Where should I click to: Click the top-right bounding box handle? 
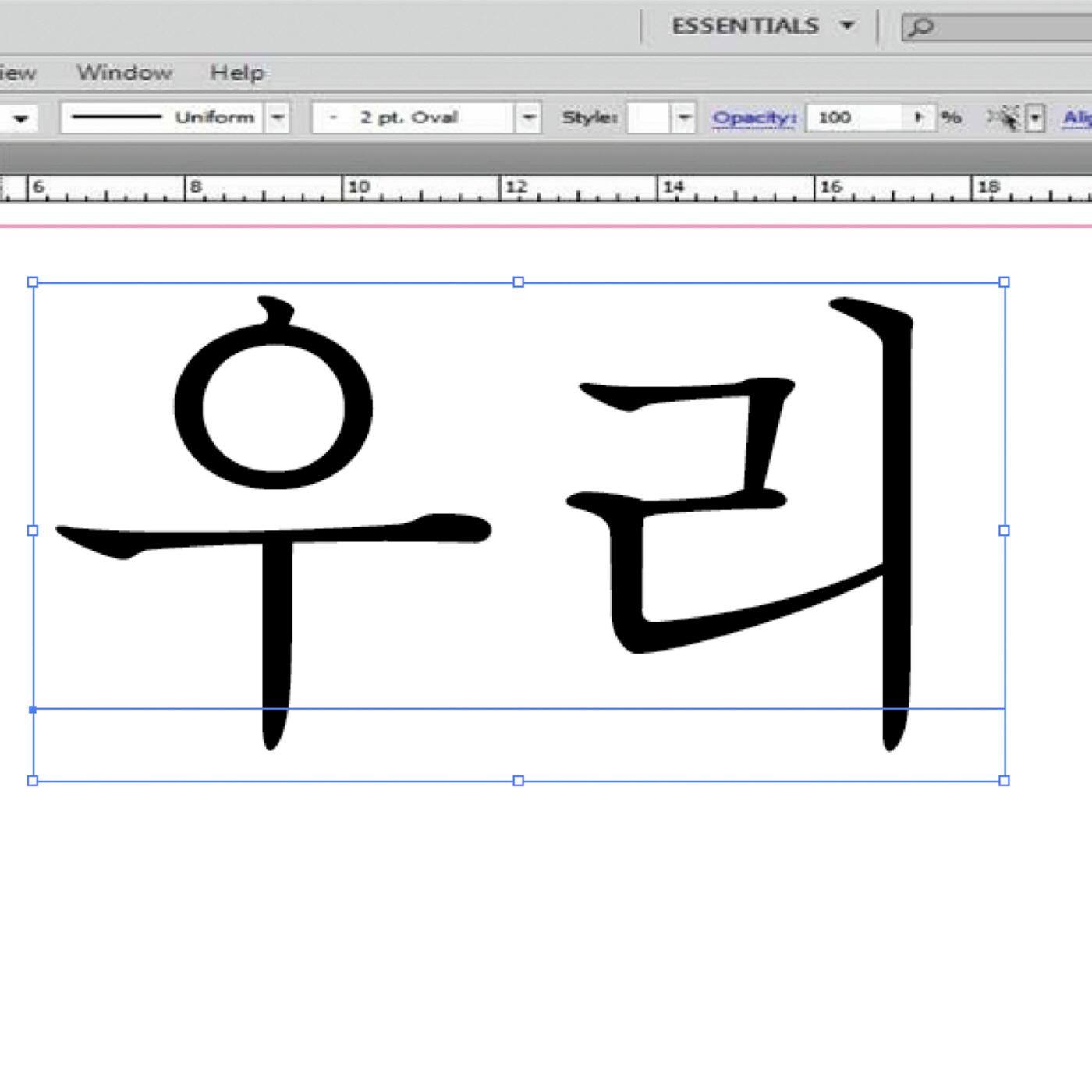(x=1004, y=282)
